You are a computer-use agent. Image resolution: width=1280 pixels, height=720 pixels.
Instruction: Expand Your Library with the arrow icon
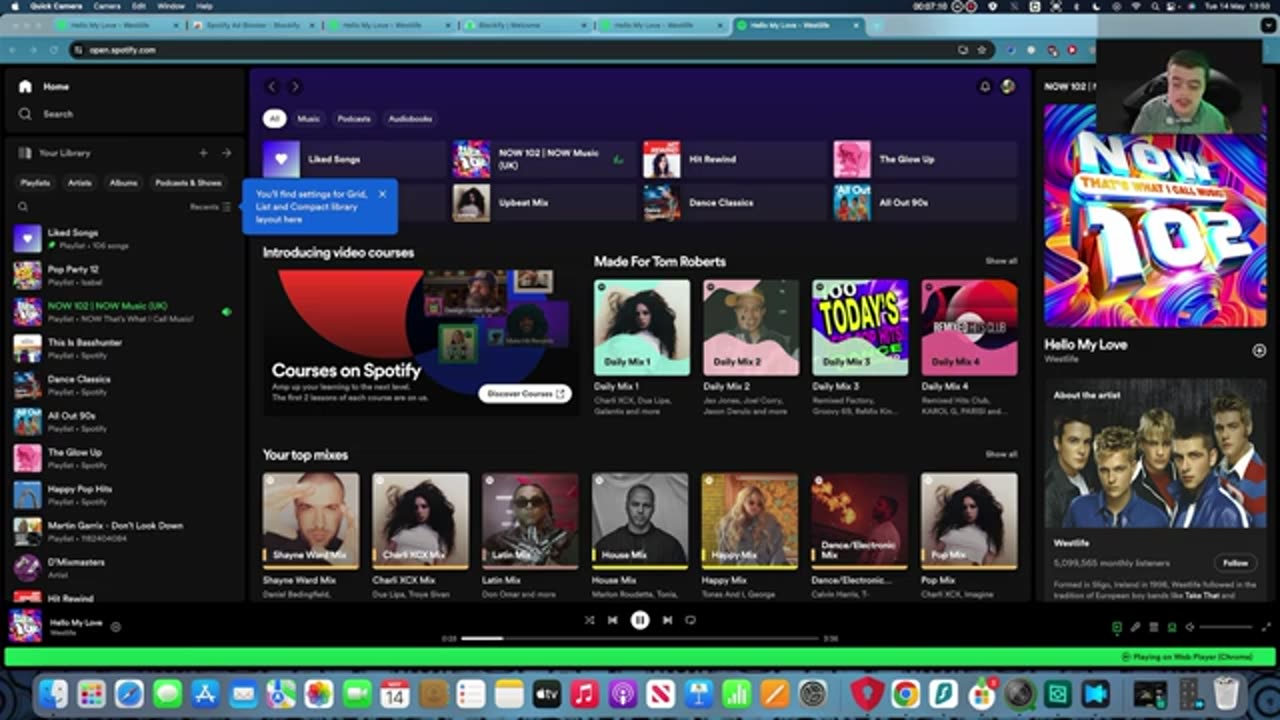226,153
